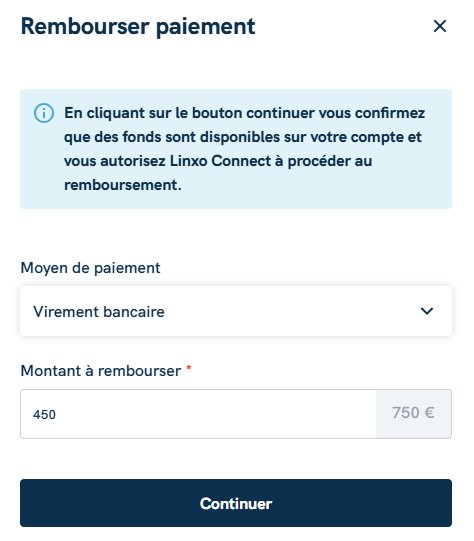Viewport: 474px width, 541px height.
Task: Expand the chevron beside Virement bancaire
Action: (x=427, y=311)
